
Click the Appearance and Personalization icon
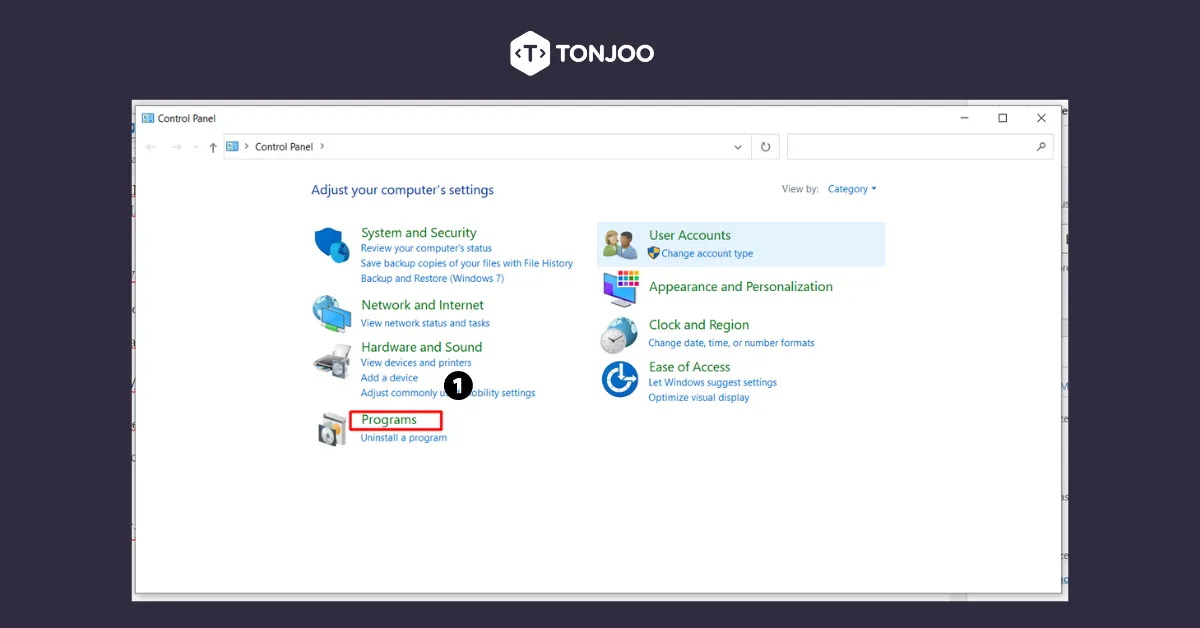[x=619, y=289]
